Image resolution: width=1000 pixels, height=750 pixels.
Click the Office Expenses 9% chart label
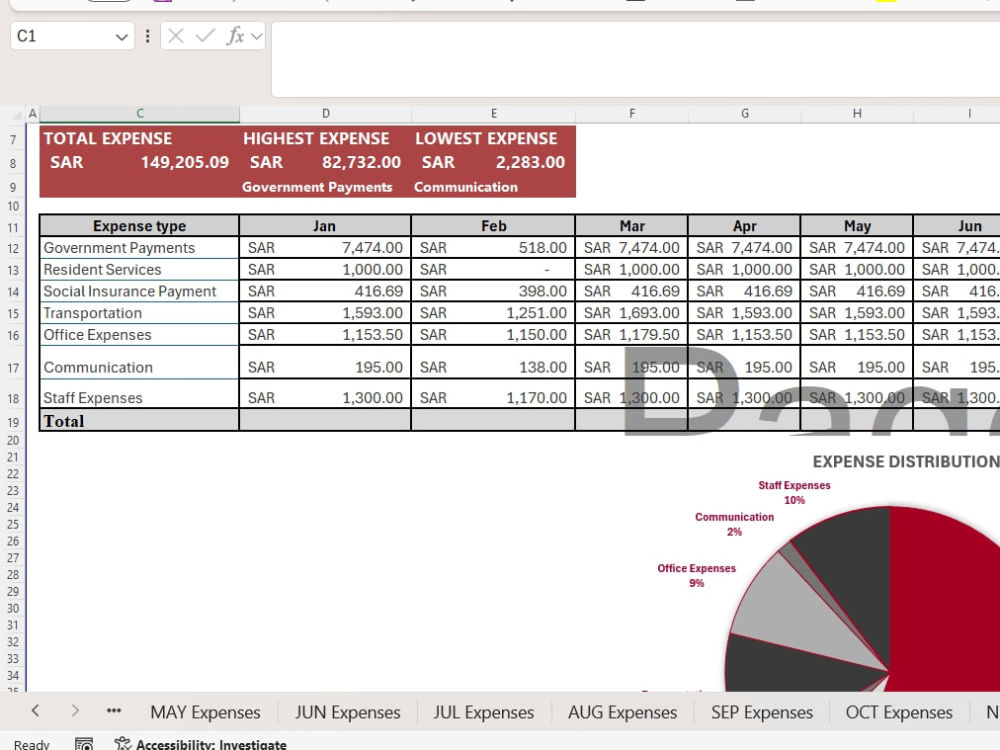point(696,575)
